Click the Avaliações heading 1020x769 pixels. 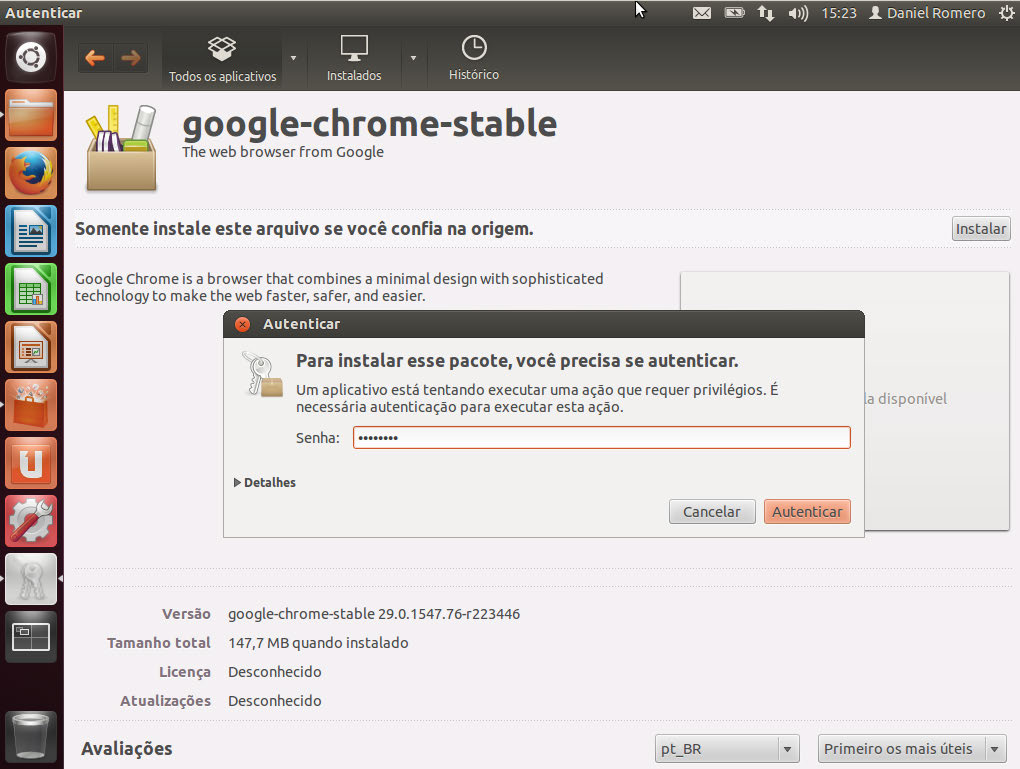click(127, 749)
